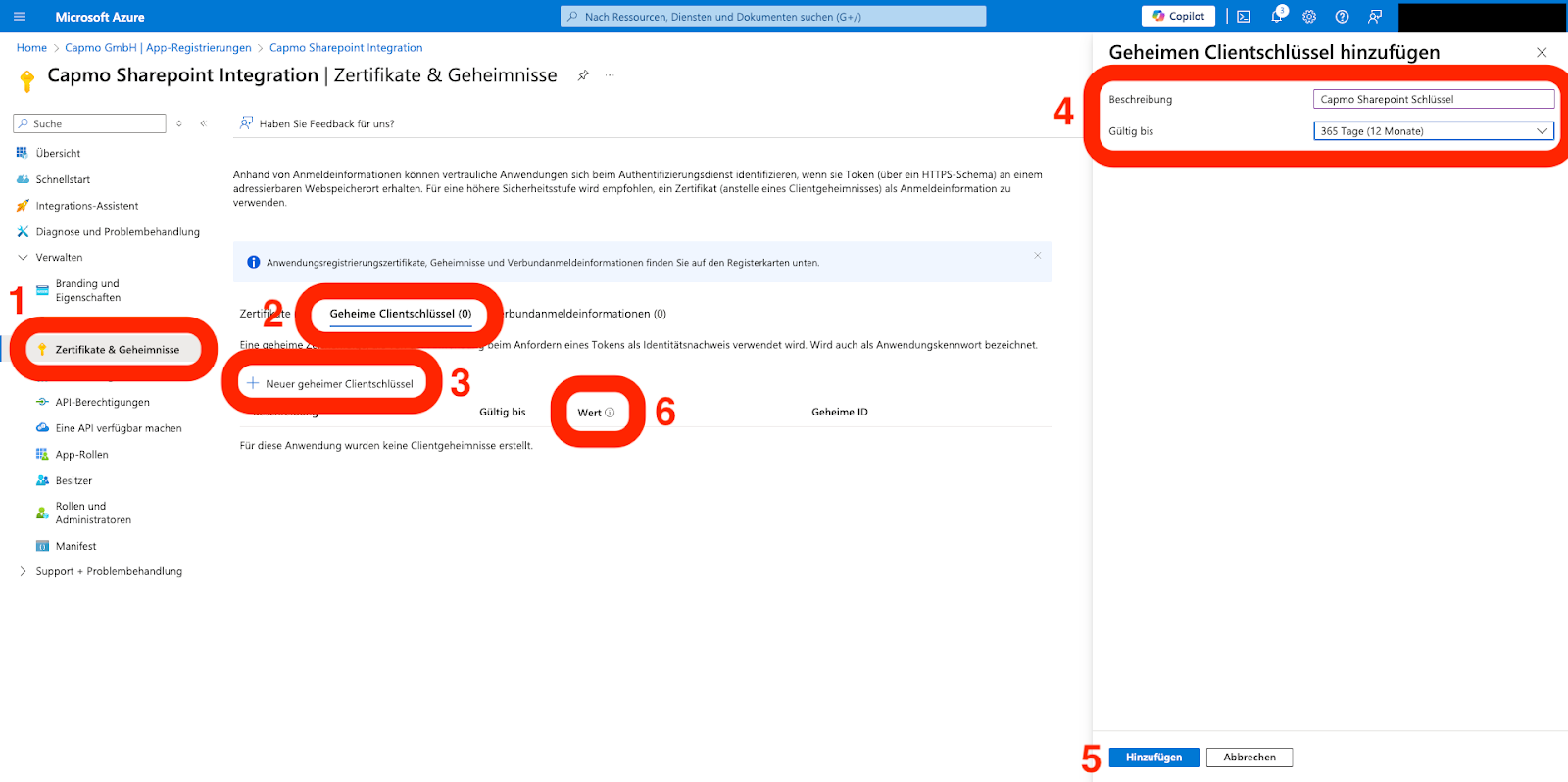Open Rollen und Administratoren
This screenshot has width=1568, height=782.
tap(93, 513)
